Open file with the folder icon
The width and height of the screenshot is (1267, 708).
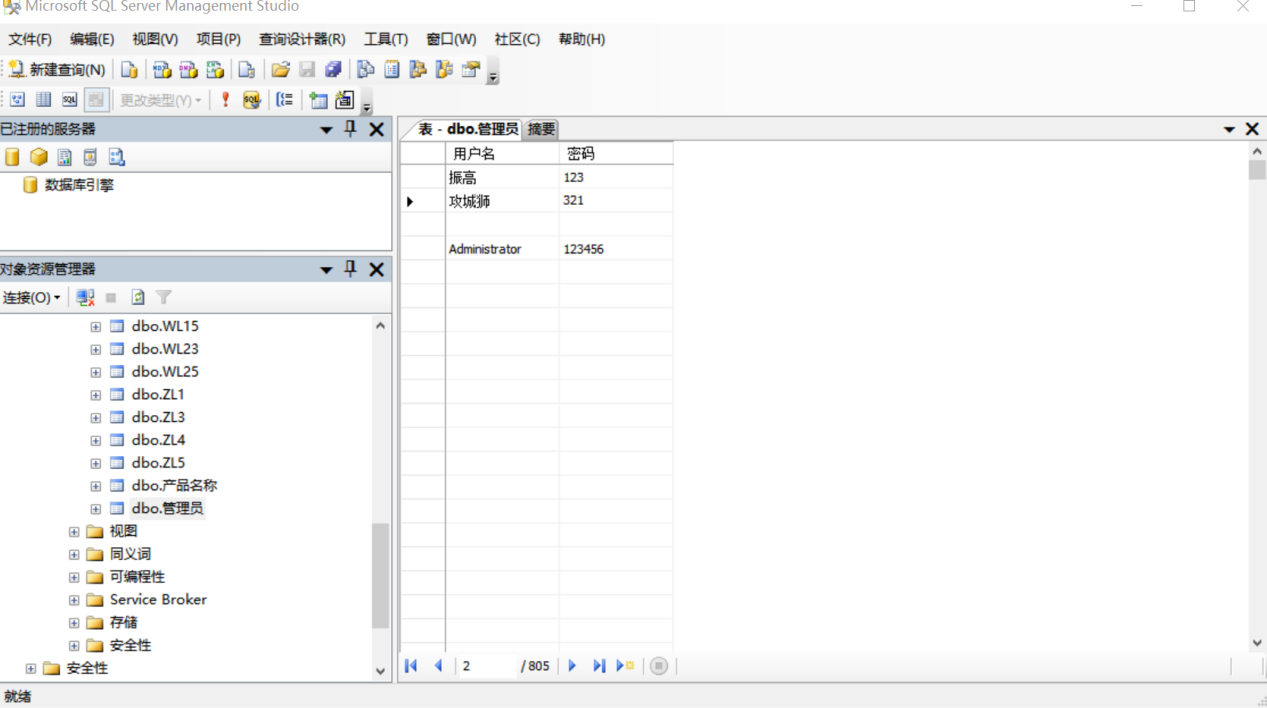coord(280,70)
